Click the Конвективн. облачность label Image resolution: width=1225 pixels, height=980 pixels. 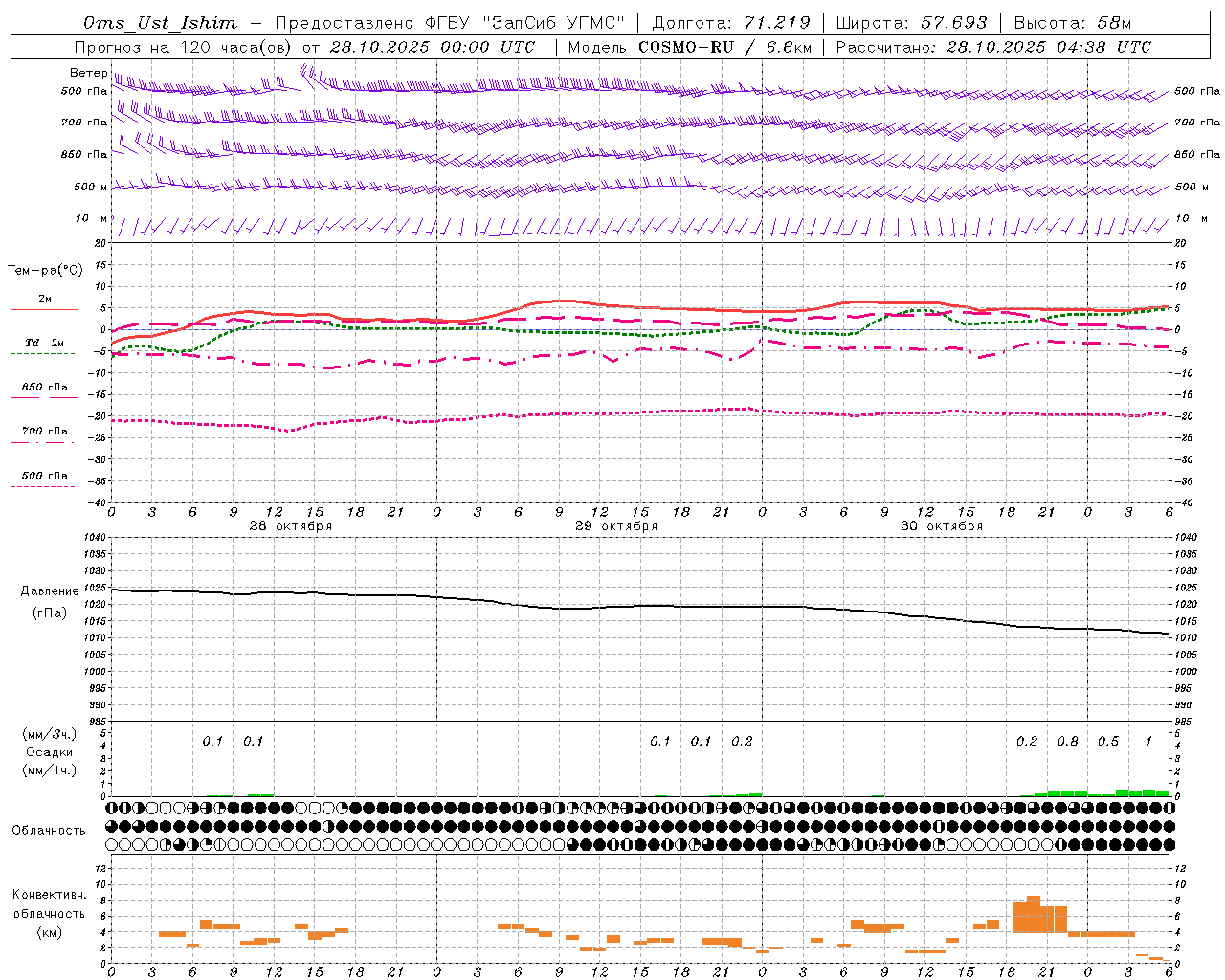[x=49, y=904]
